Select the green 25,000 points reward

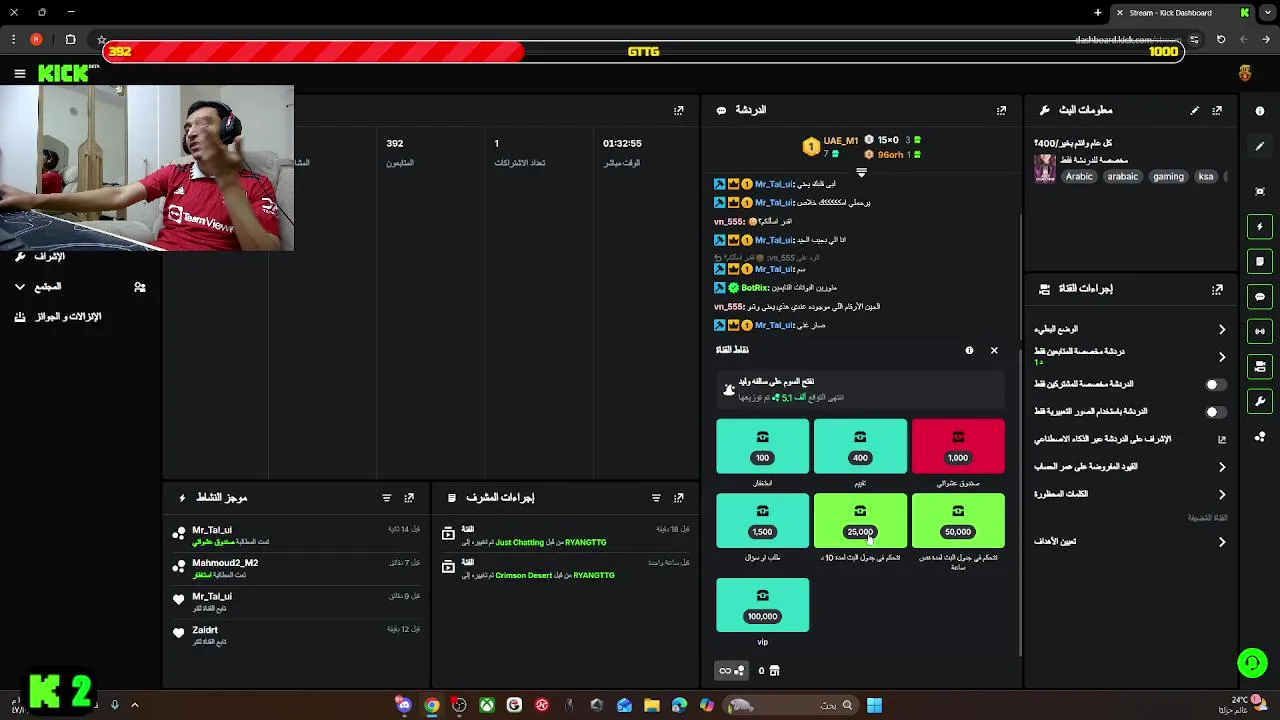pos(860,520)
